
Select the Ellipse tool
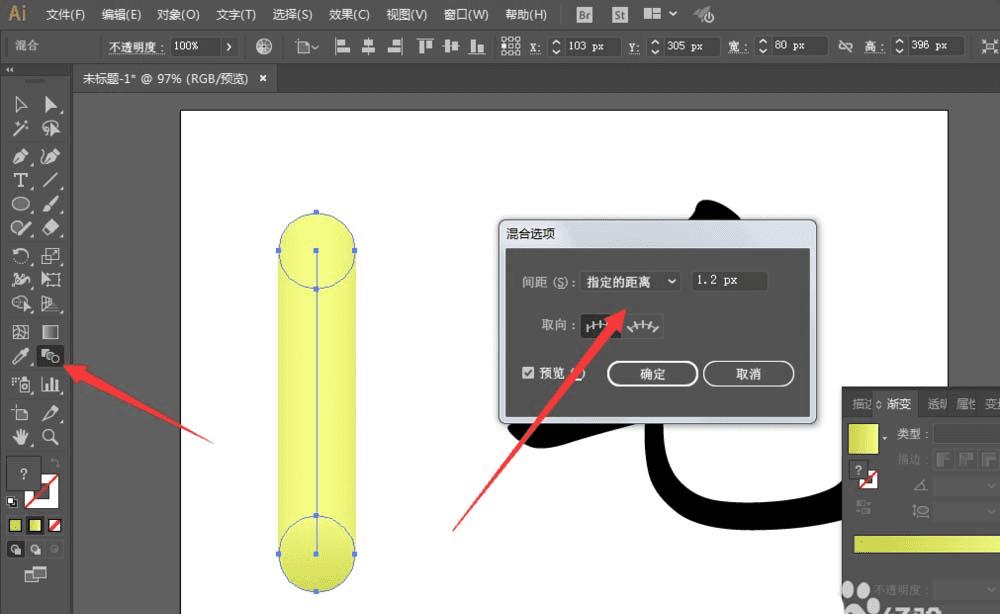[20, 204]
